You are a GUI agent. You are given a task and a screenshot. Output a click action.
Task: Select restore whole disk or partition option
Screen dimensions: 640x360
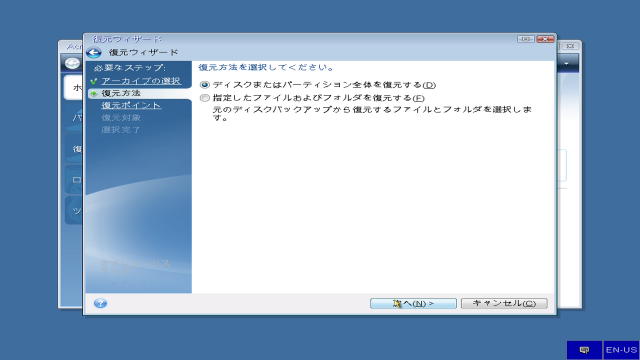pyautogui.click(x=204, y=85)
